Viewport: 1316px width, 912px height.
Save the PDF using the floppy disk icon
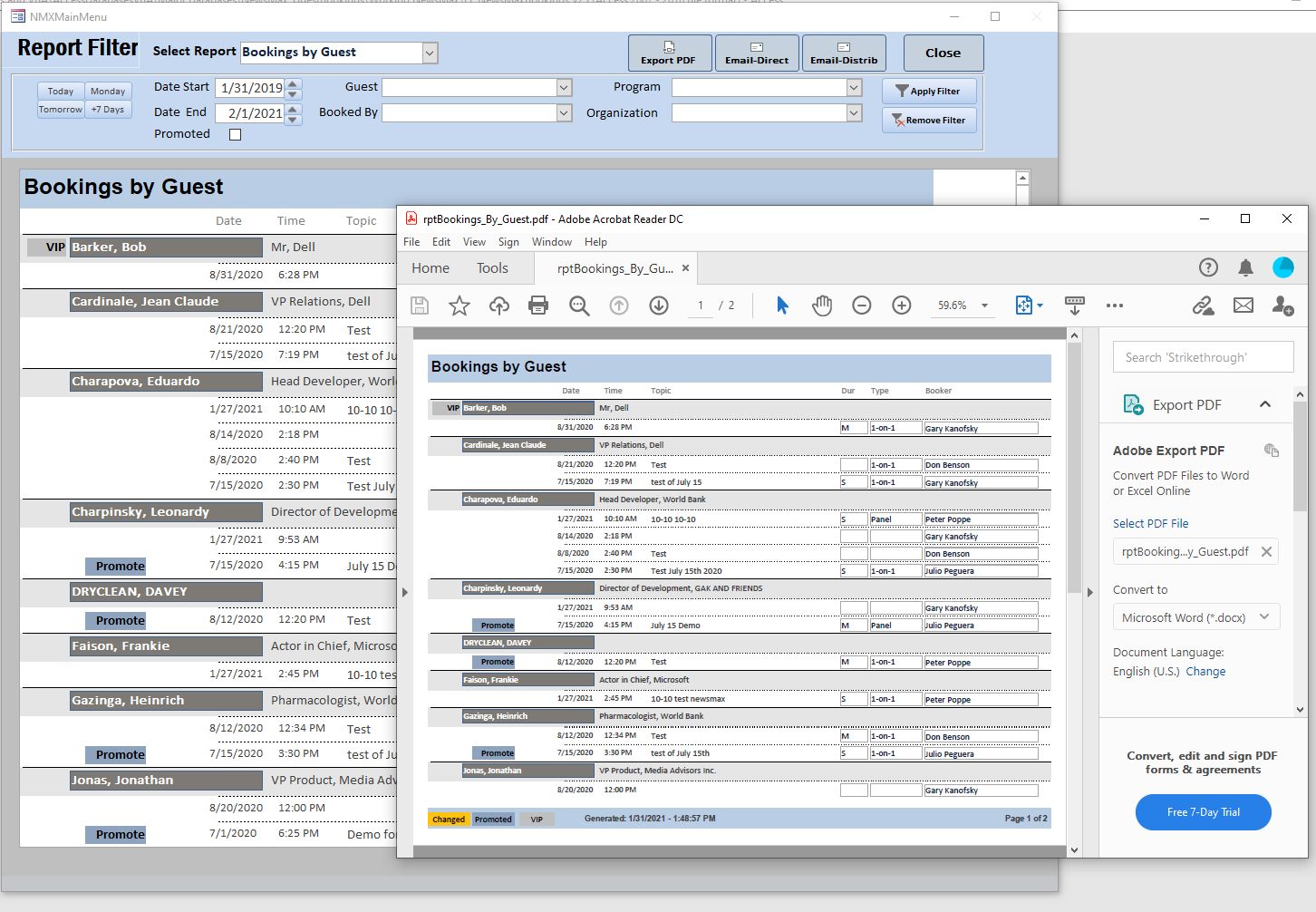(420, 306)
